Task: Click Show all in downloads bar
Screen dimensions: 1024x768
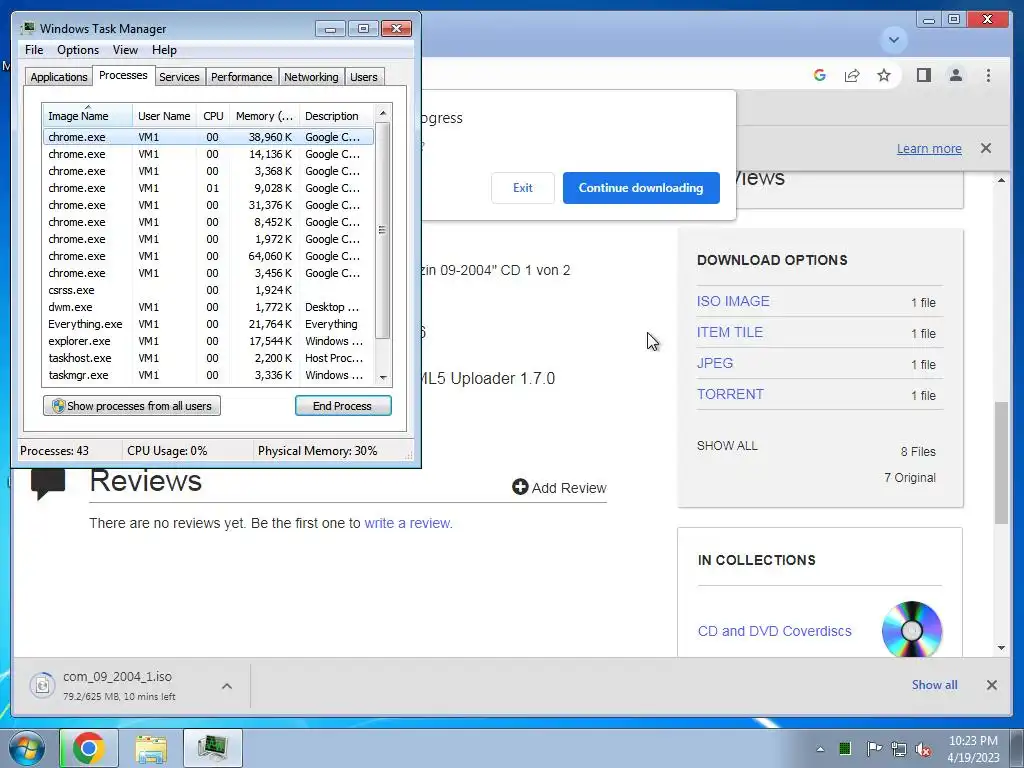Action: click(935, 684)
